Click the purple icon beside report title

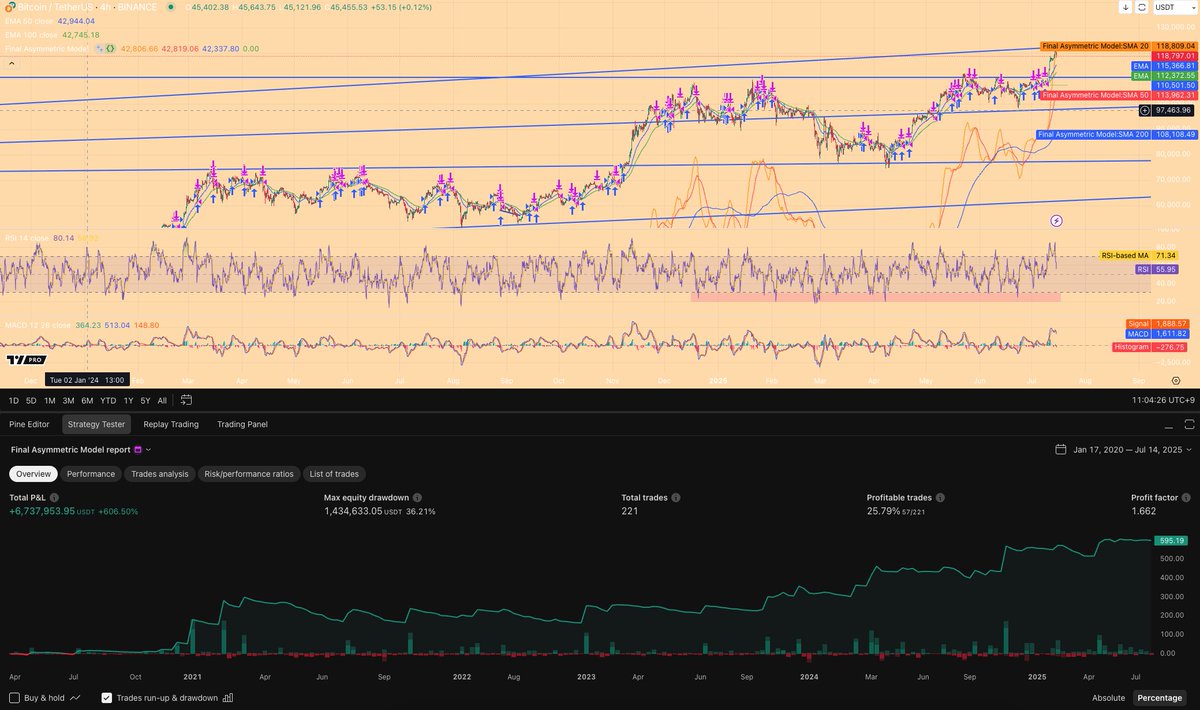(138, 450)
